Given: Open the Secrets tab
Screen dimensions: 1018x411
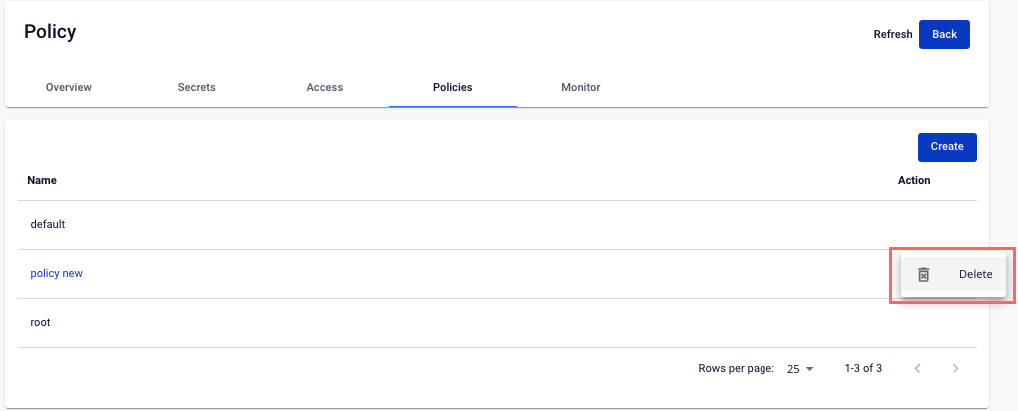Looking at the screenshot, I should (x=197, y=87).
